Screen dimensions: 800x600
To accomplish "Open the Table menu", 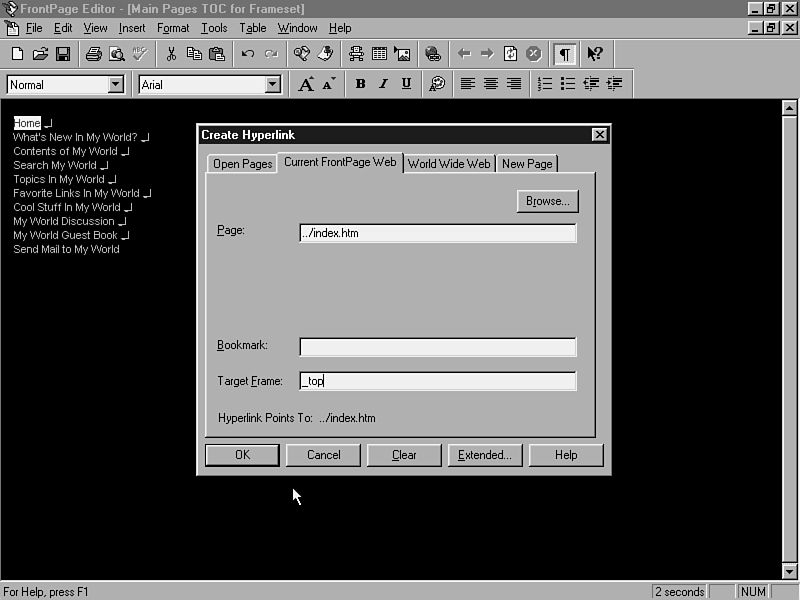I will 252,28.
